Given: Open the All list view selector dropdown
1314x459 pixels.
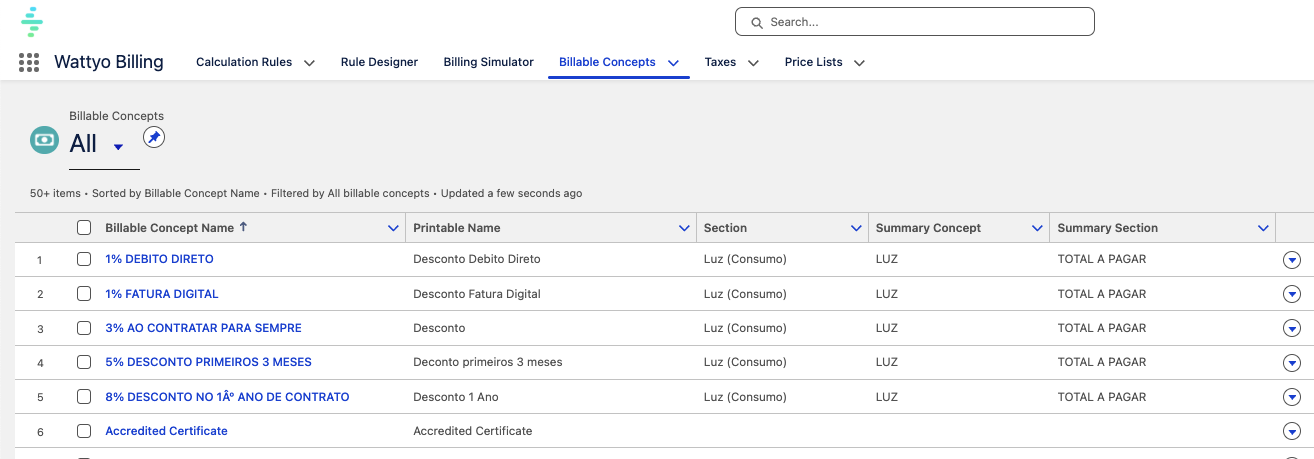Looking at the screenshot, I should click(x=118, y=147).
